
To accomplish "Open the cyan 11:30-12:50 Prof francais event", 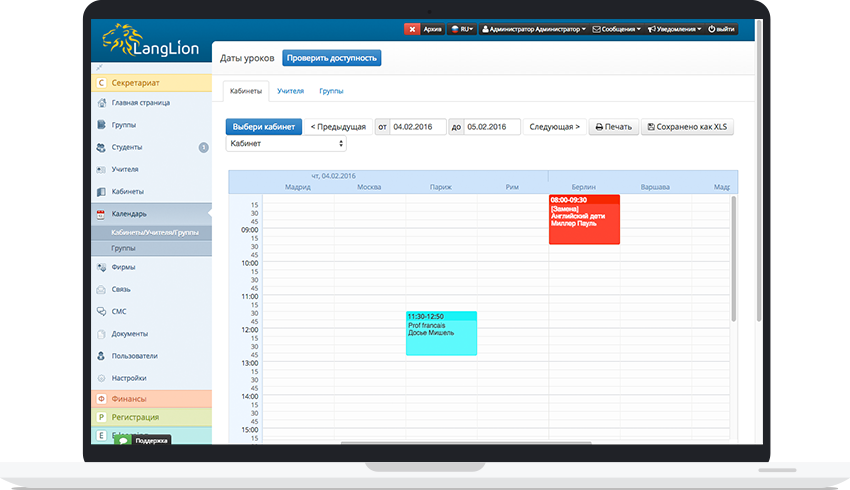I will tap(441, 333).
